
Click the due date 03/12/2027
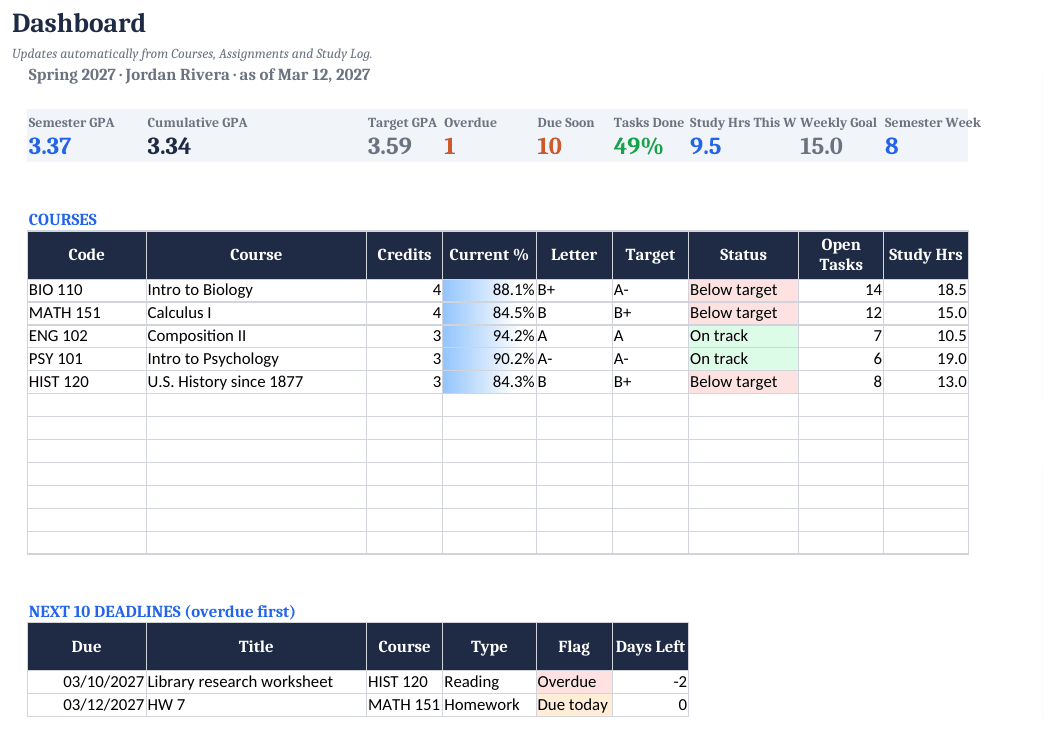pyautogui.click(x=87, y=704)
